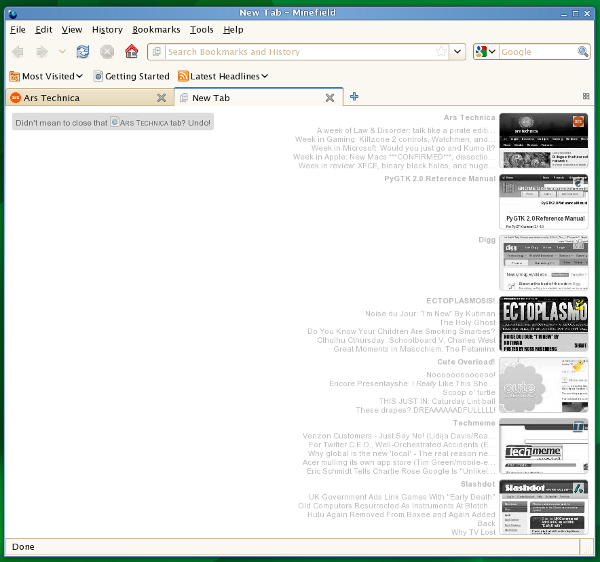
Task: Open the recent pages history dropdown
Action: coord(62,51)
